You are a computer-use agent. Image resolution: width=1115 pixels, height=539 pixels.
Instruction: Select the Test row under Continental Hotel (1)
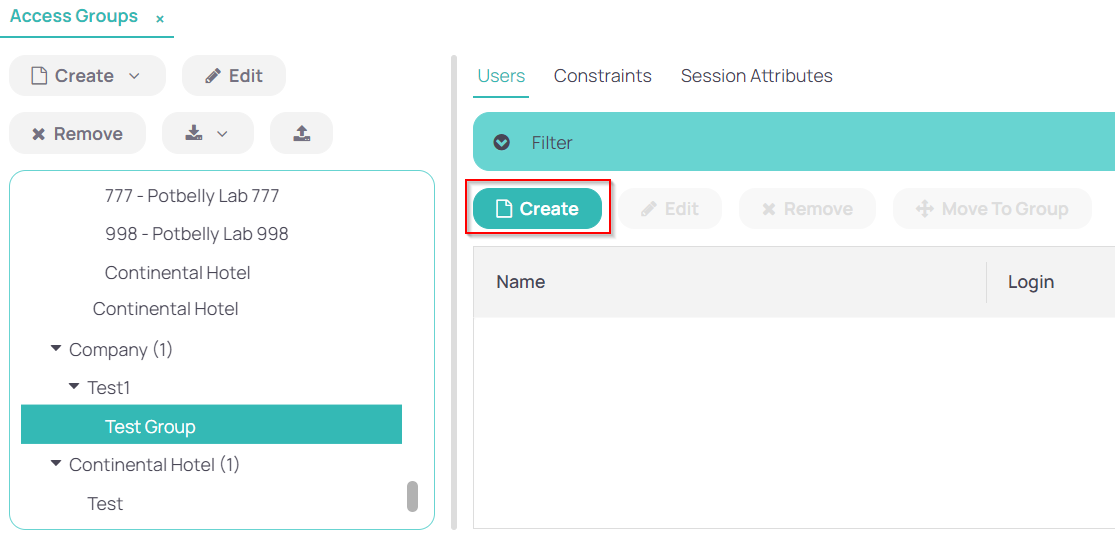pyautogui.click(x=105, y=504)
